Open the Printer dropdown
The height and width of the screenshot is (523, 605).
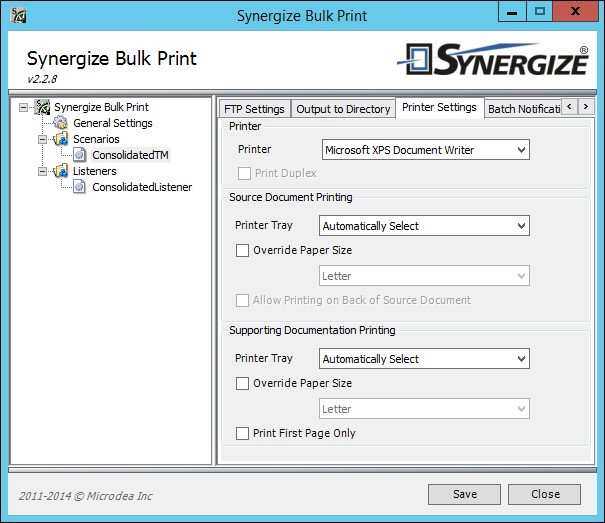tap(426, 150)
